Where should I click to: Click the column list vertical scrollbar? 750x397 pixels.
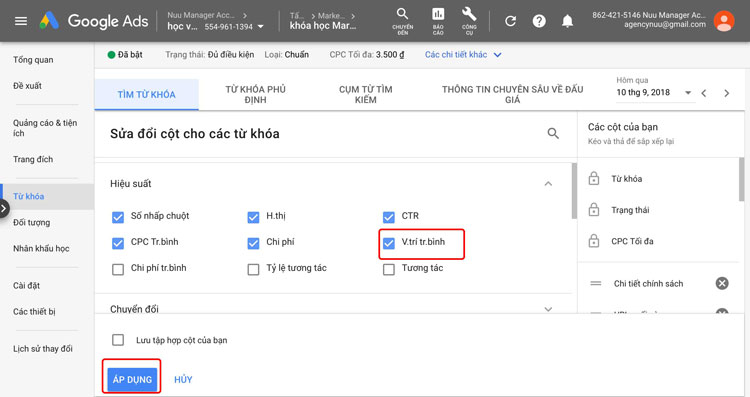click(574, 191)
